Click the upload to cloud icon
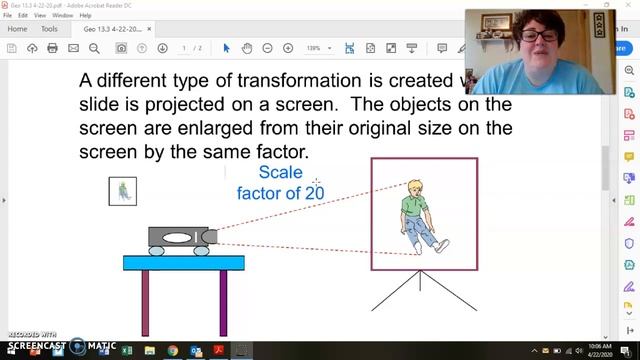640x360 pixels. pos(32,48)
